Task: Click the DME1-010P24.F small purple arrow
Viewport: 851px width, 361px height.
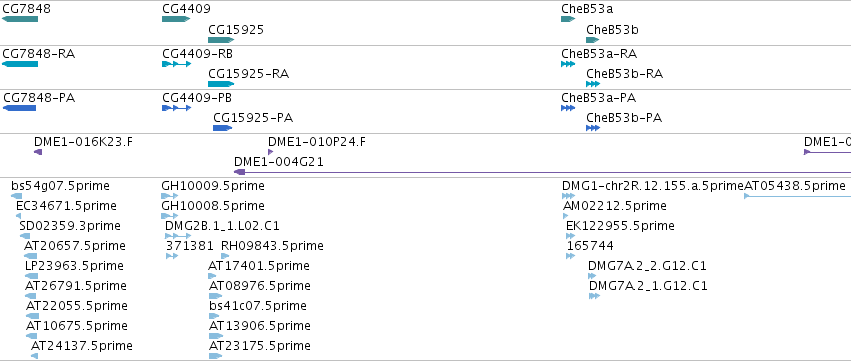Action: 270,152
